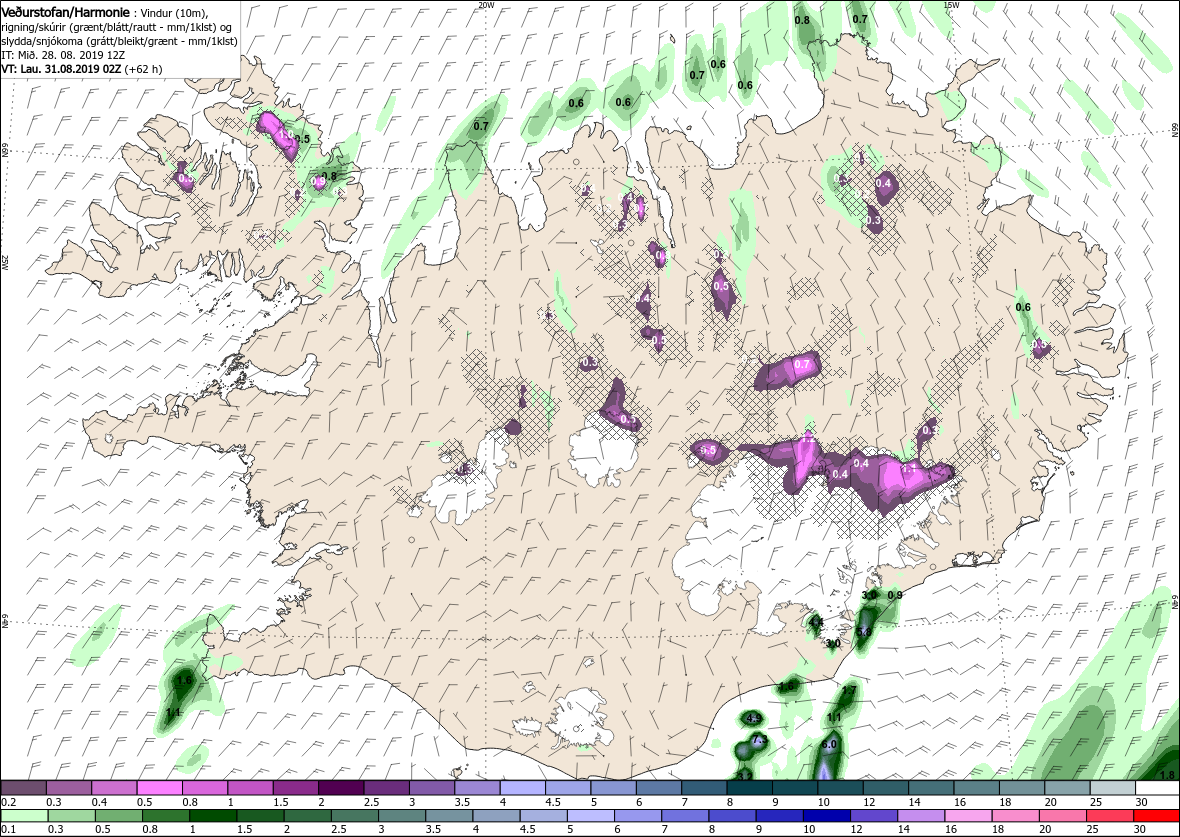Select the bright pink top-row swatch at 0.5
The width and height of the screenshot is (1180, 837).
point(160,788)
